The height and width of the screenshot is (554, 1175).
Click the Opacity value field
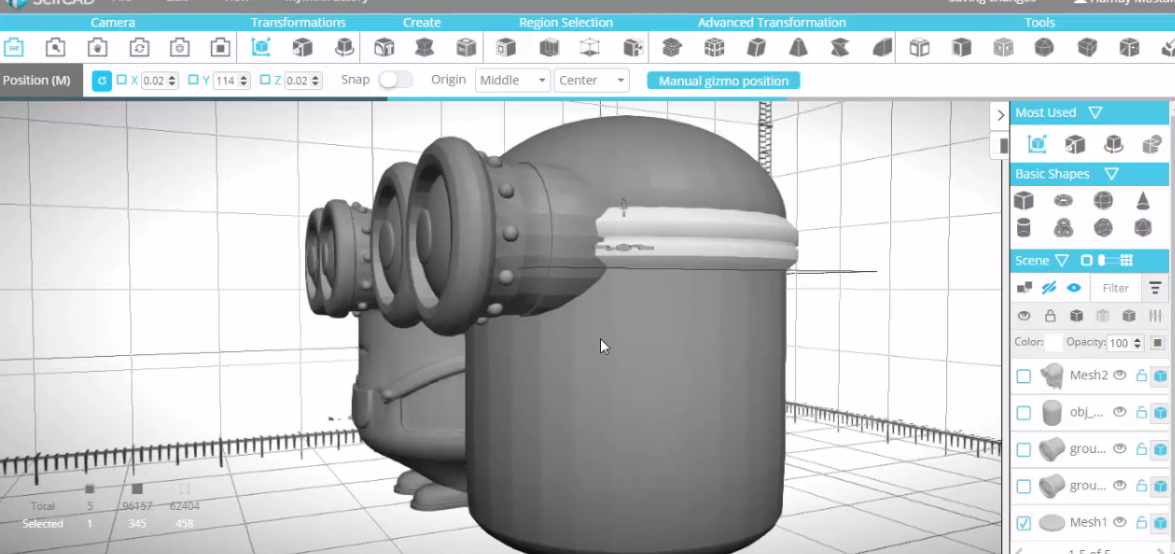click(x=1119, y=343)
